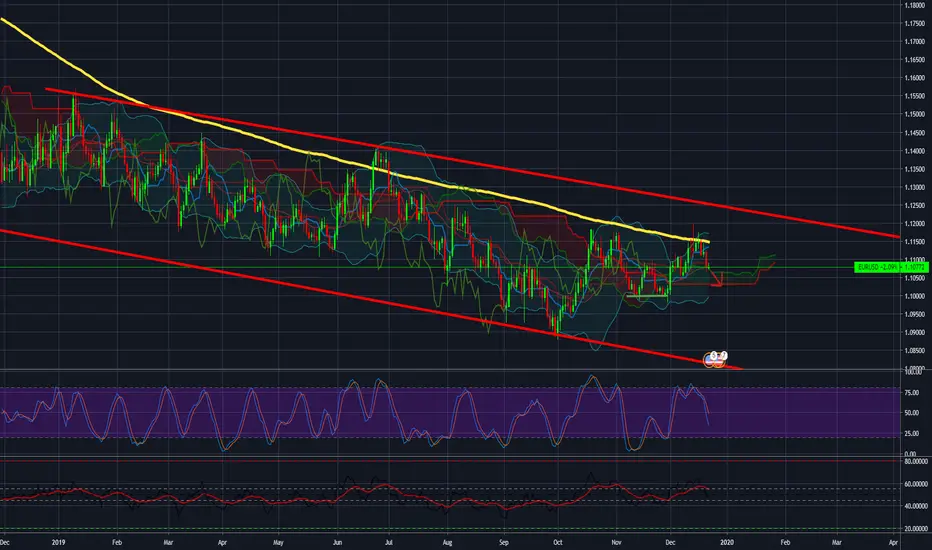932x550 pixels.
Task: Click the green EURUSD 1.10772 price label
Action: (890, 268)
